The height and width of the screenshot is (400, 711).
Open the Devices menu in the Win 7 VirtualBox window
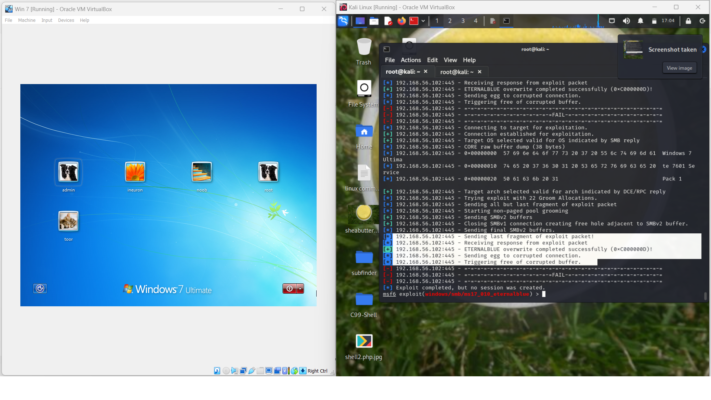(x=66, y=20)
